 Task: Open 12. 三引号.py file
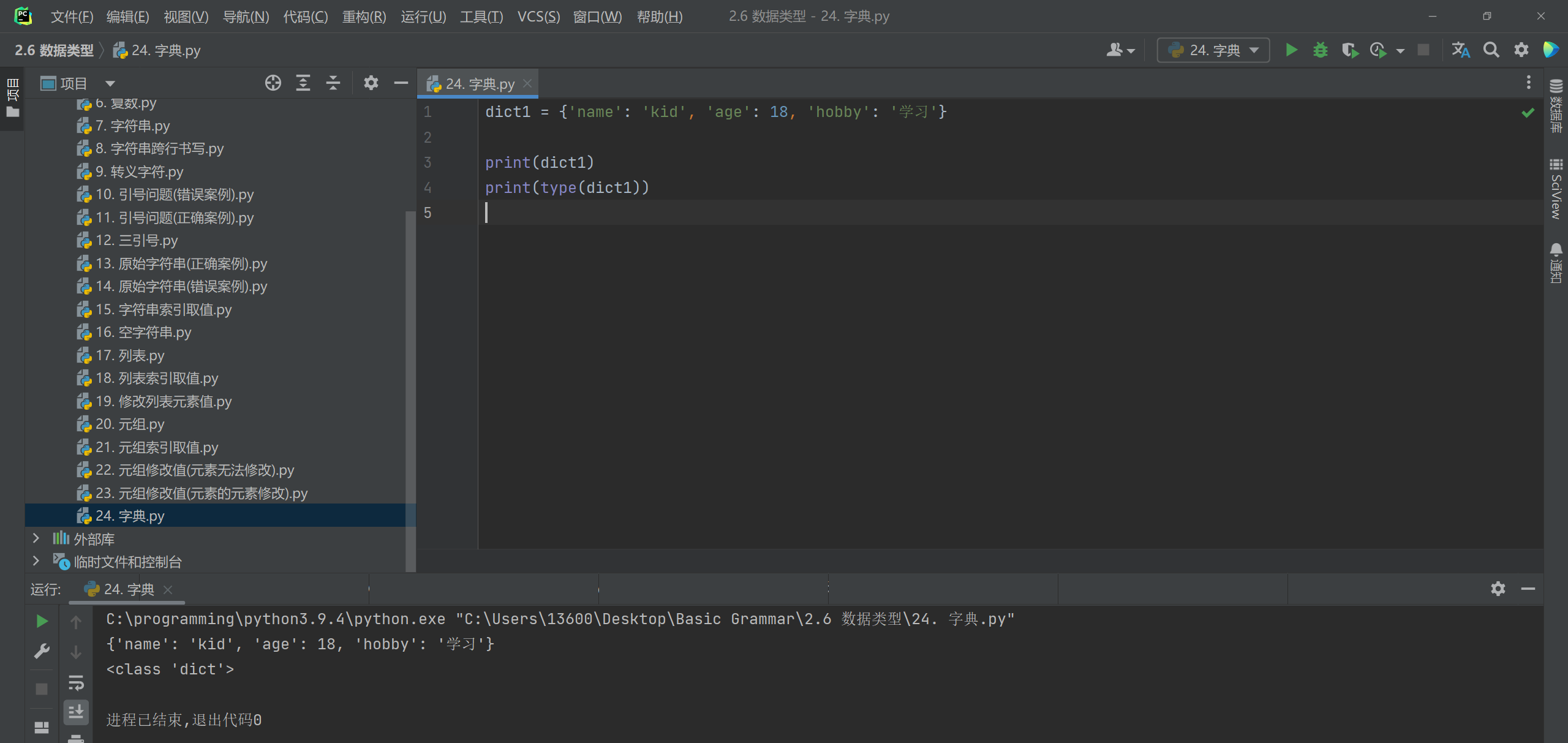pyautogui.click(x=137, y=240)
